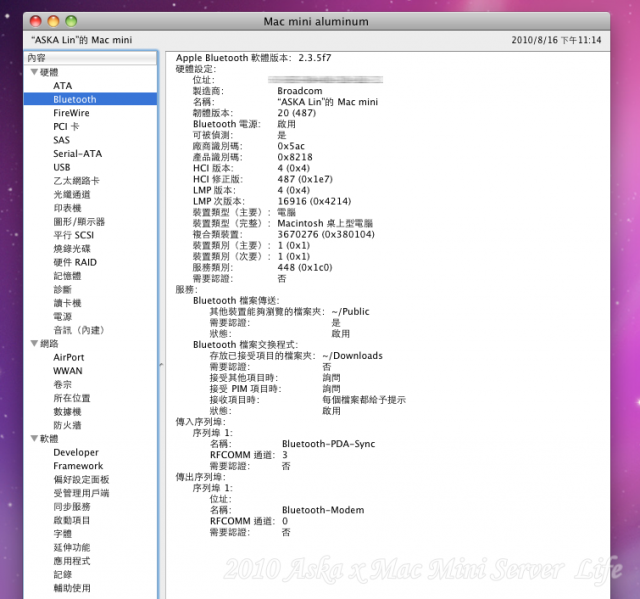Click the 448 (0x1c0) service class value
The height and width of the screenshot is (599, 640).
coord(305,267)
